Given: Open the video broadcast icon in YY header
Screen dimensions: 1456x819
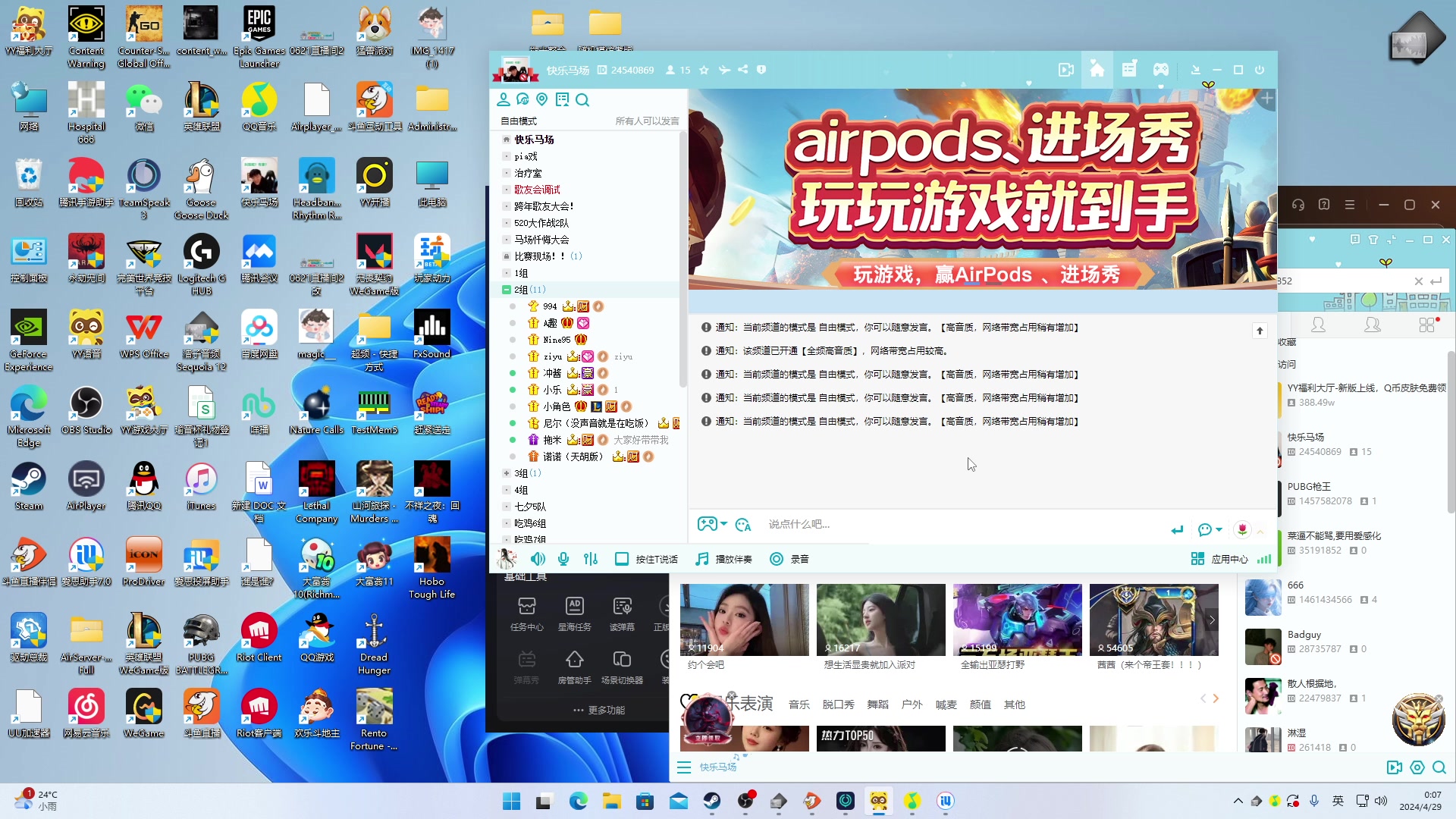Looking at the screenshot, I should (1066, 70).
